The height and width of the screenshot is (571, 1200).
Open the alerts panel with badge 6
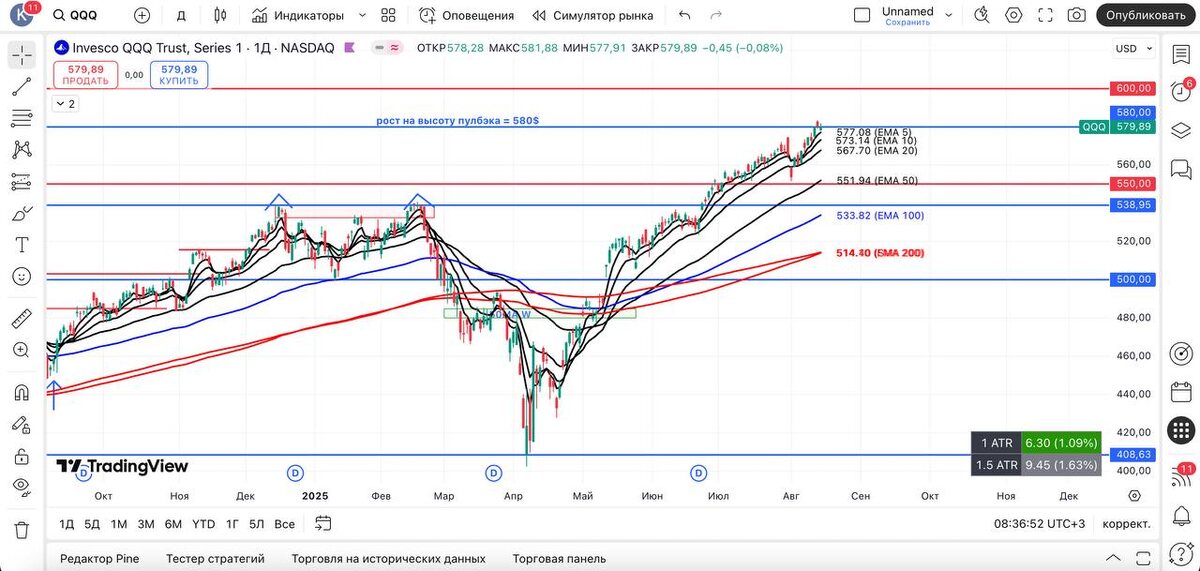pyautogui.click(x=1181, y=92)
